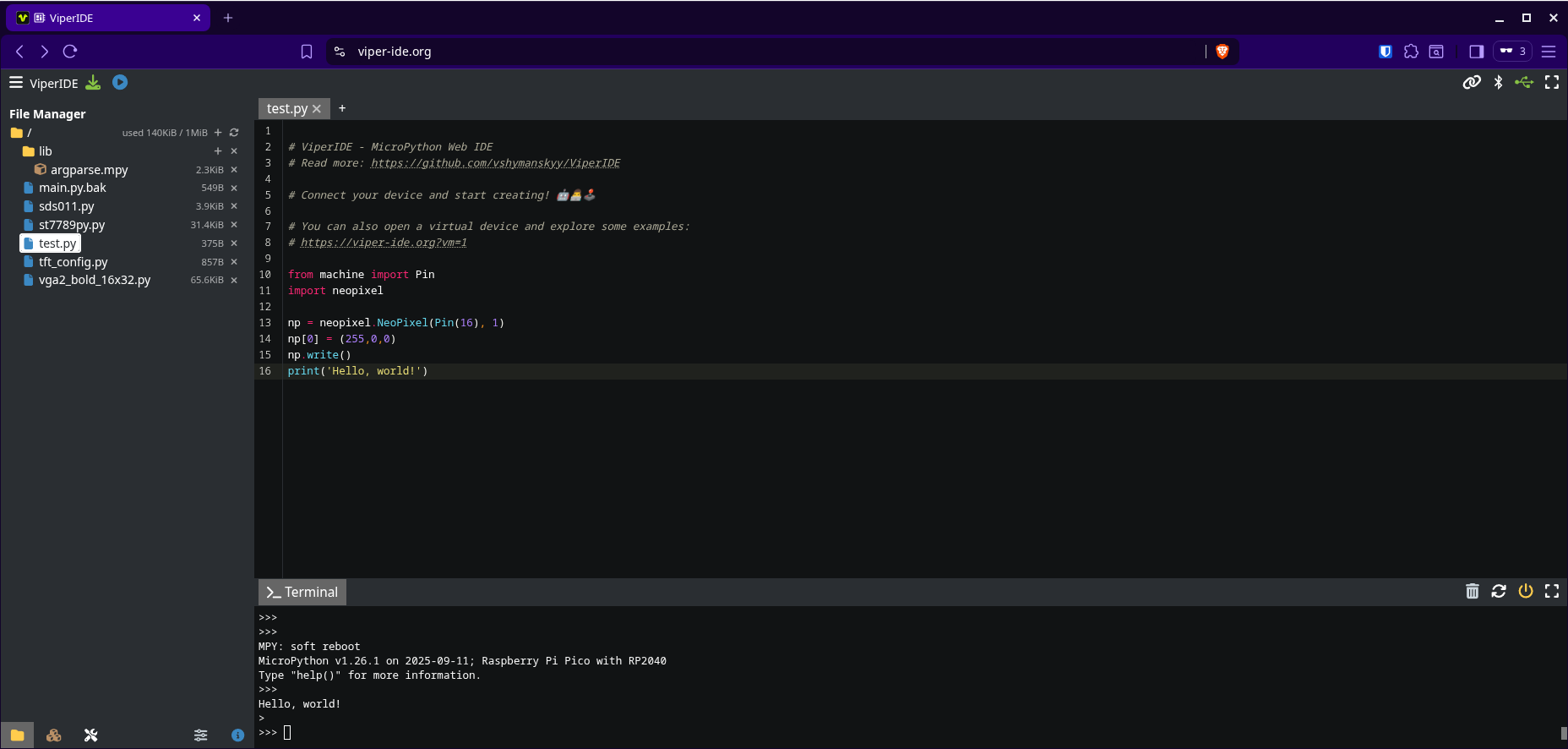The height and width of the screenshot is (749, 1568).
Task: Clear the terminal output
Action: tap(1473, 591)
